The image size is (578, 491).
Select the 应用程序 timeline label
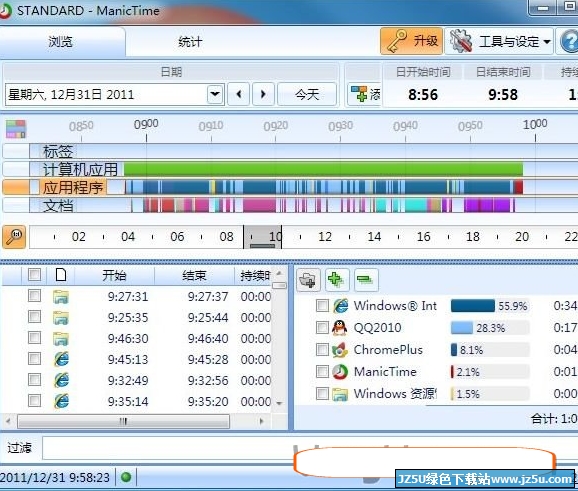tap(73, 188)
